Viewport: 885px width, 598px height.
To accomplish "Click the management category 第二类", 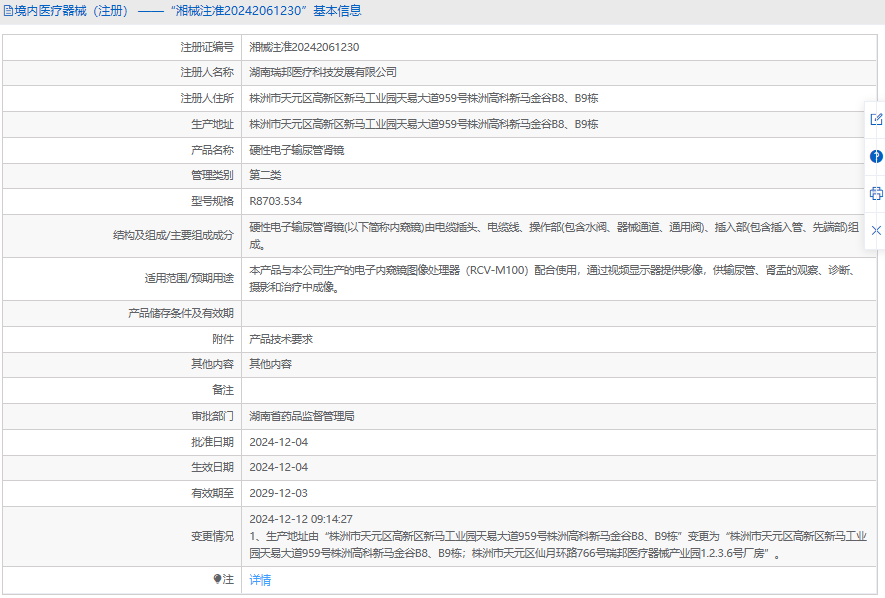I will tap(265, 175).
